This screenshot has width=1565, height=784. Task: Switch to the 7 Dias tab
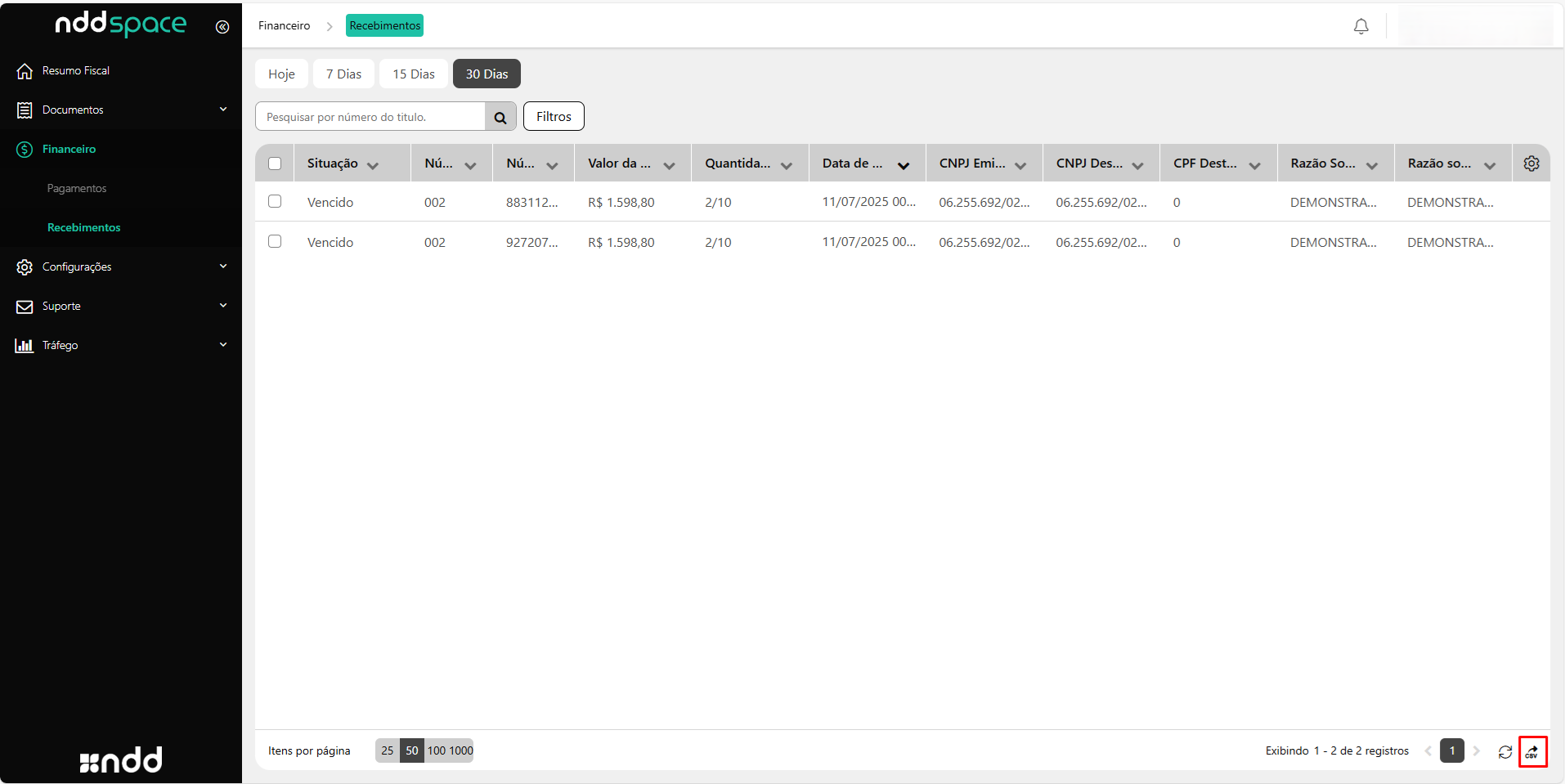(343, 74)
